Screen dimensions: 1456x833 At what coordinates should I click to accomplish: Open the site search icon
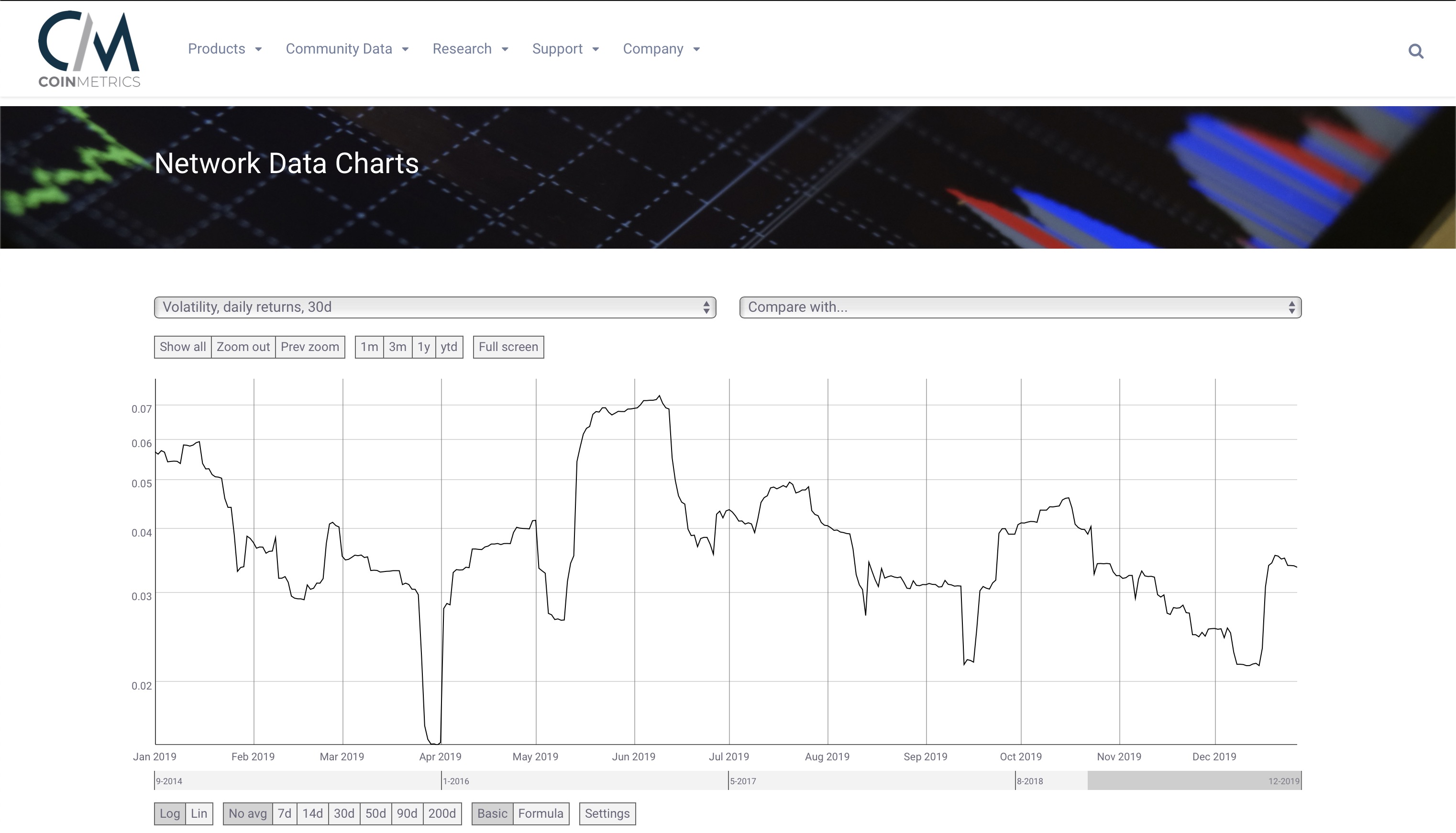point(1415,52)
